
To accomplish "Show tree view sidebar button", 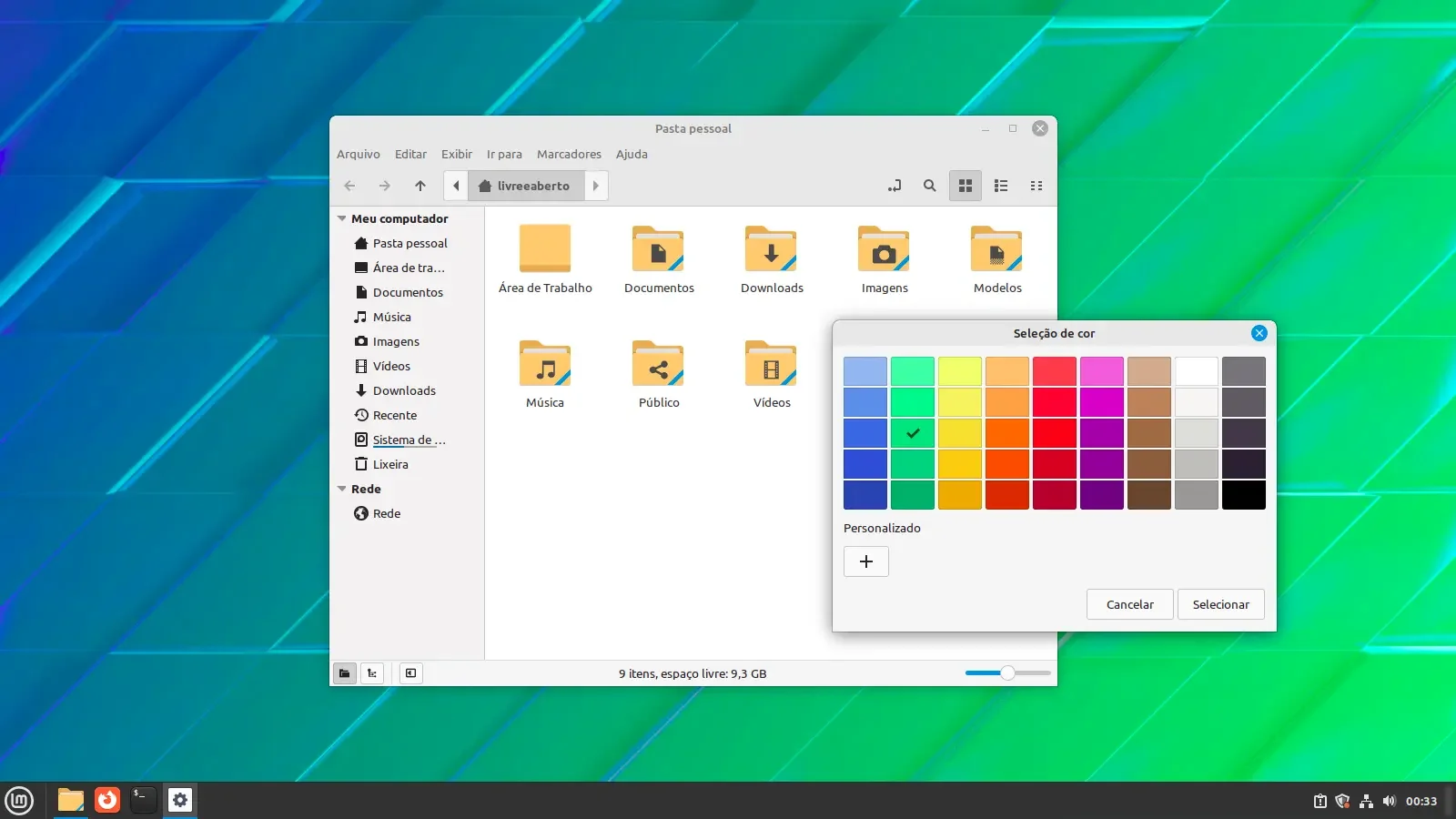I will coord(372,673).
